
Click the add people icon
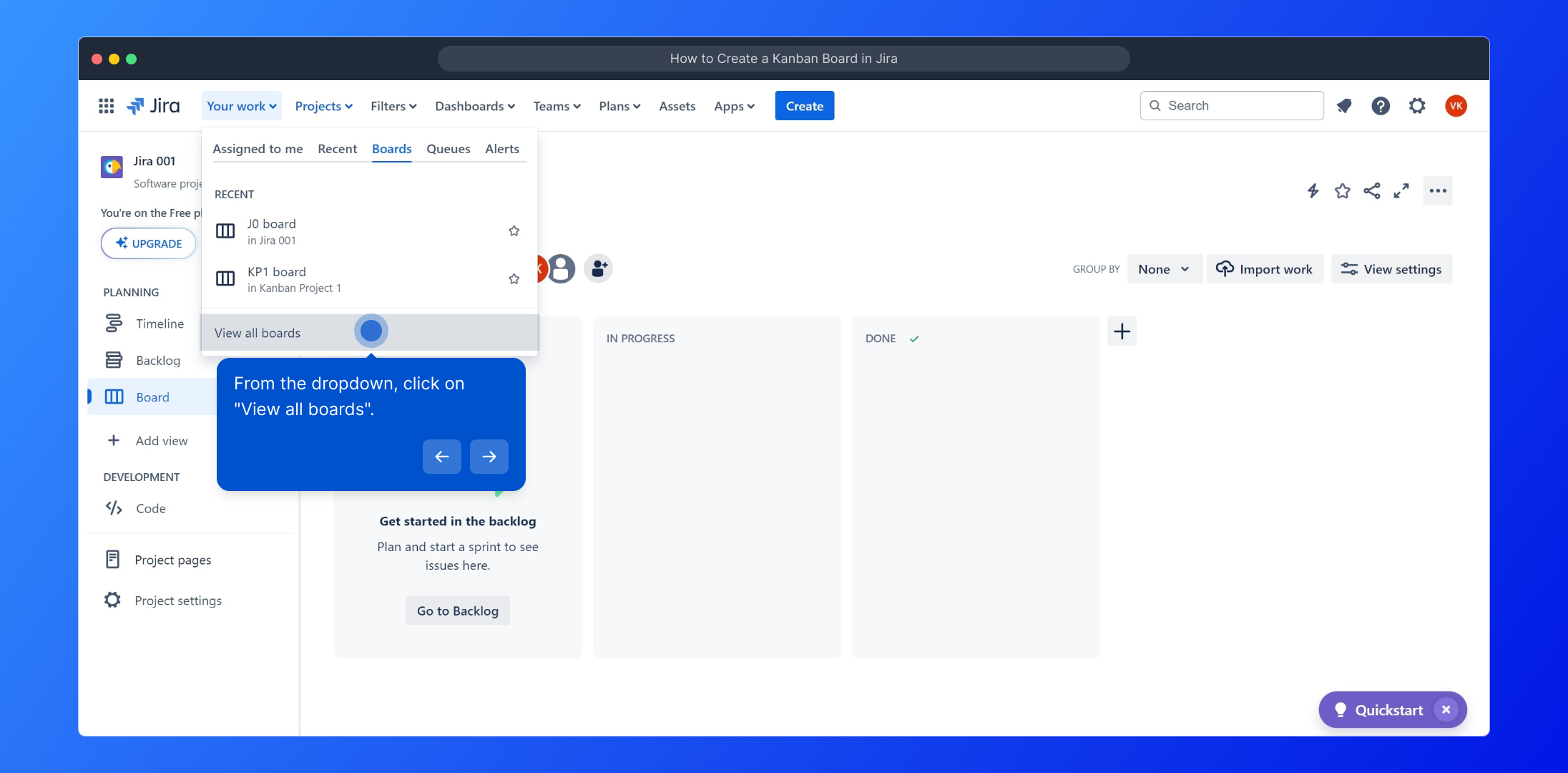pos(599,269)
